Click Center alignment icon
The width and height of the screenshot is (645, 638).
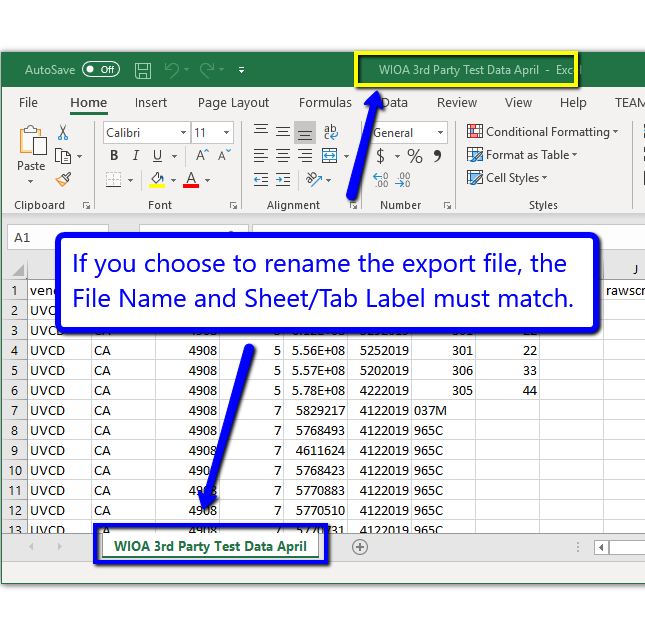point(283,156)
